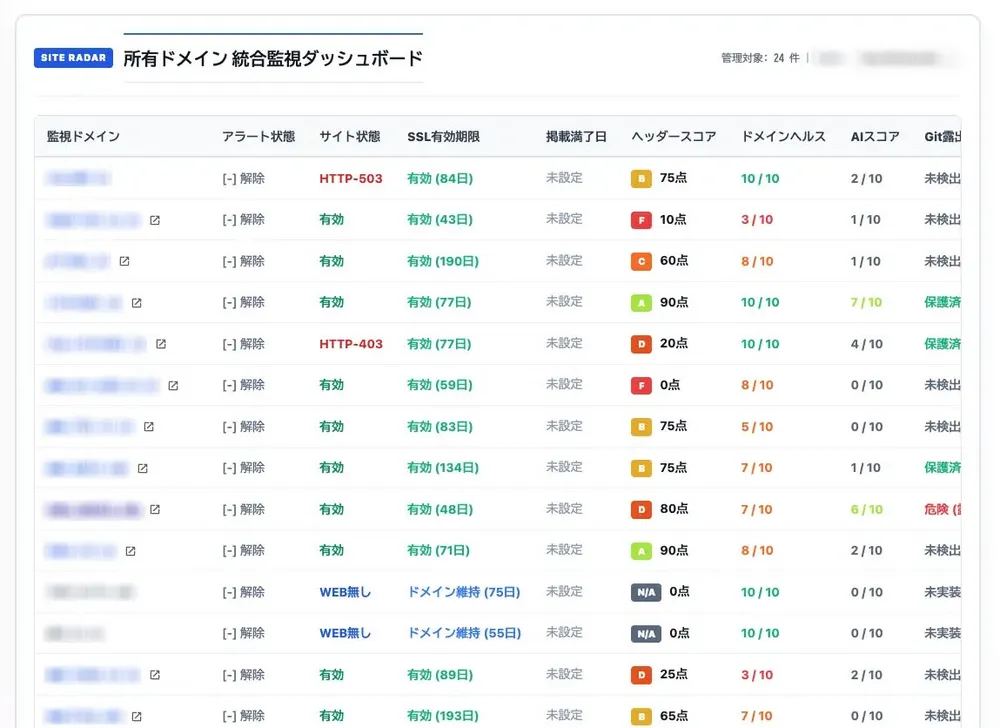The image size is (1000, 728).
Task: Click the 管理対象: 24 件 text
Action: tap(760, 58)
